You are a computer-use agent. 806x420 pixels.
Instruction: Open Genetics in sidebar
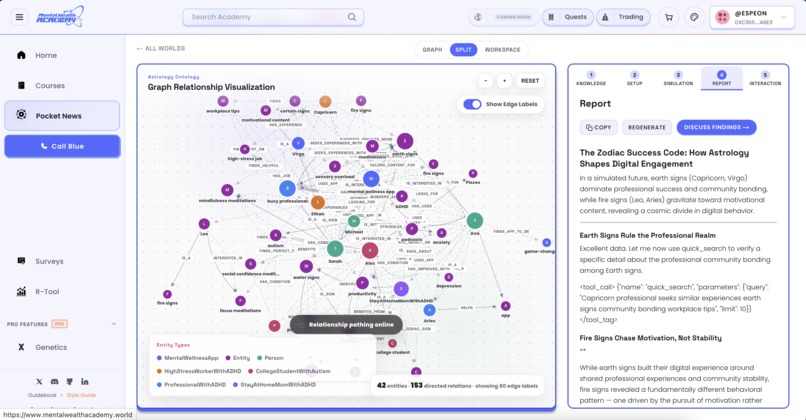click(62, 347)
